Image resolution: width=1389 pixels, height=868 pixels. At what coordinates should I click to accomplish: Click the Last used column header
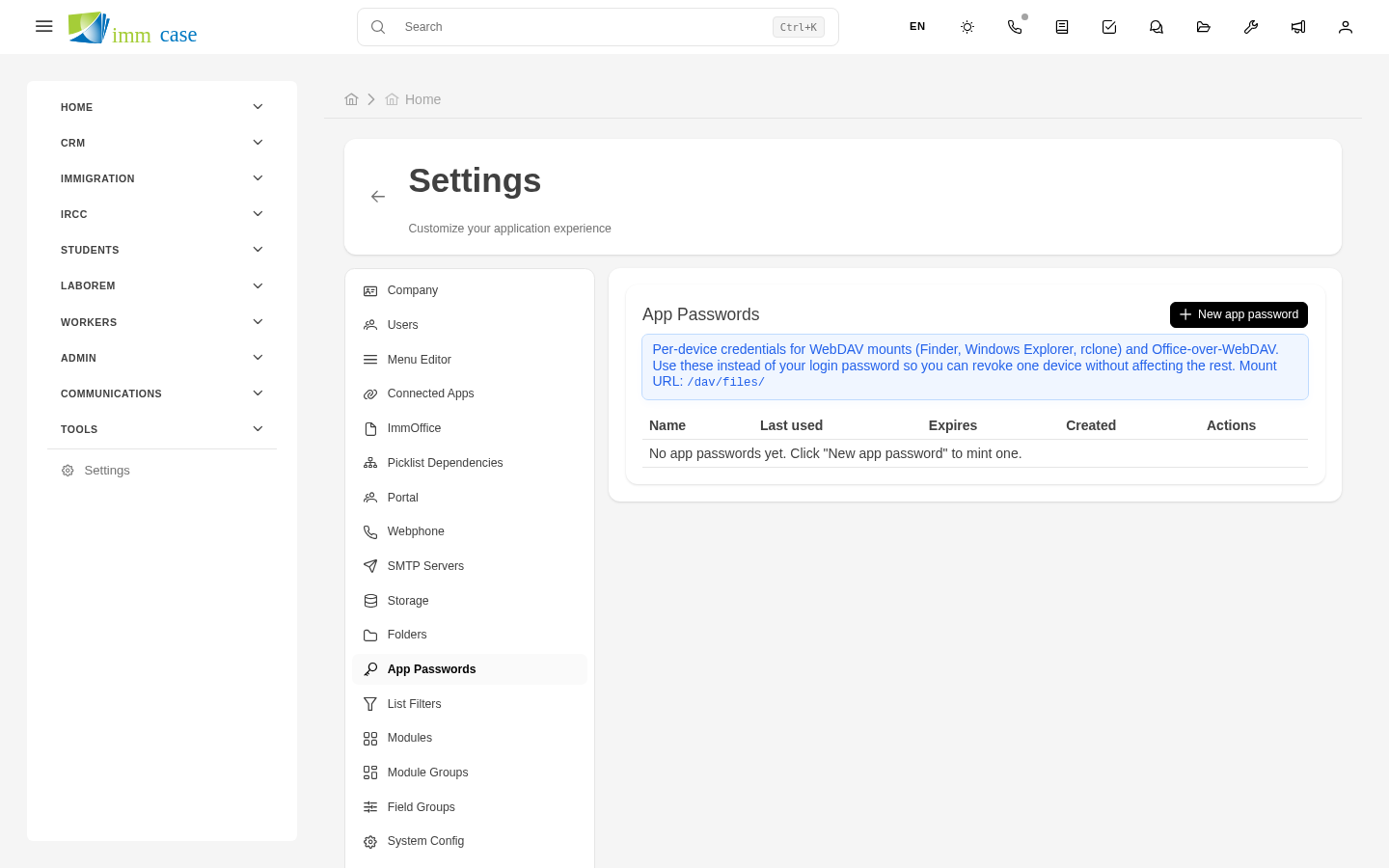[791, 425]
